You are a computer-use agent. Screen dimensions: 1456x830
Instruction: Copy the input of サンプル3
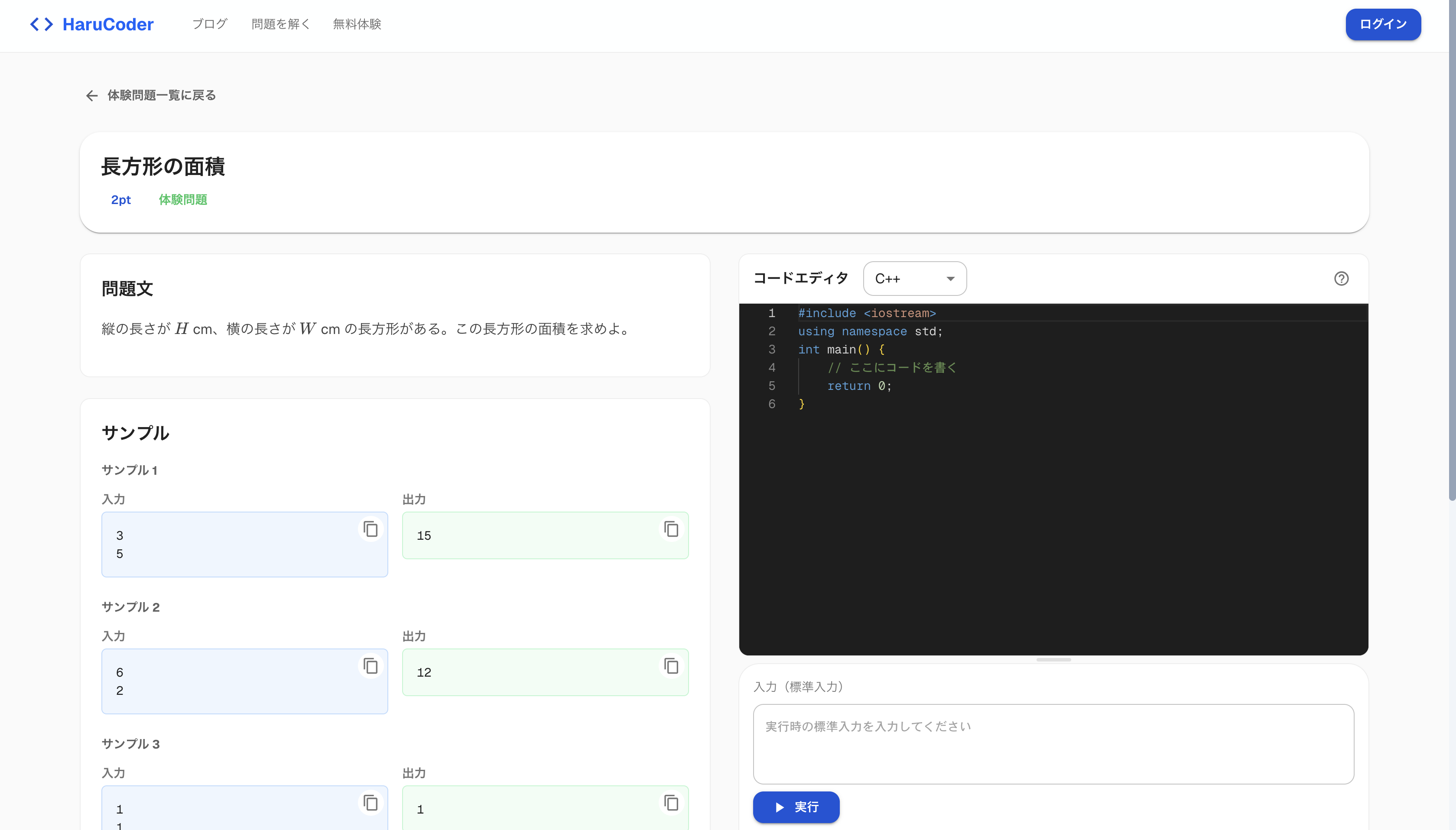(x=371, y=803)
